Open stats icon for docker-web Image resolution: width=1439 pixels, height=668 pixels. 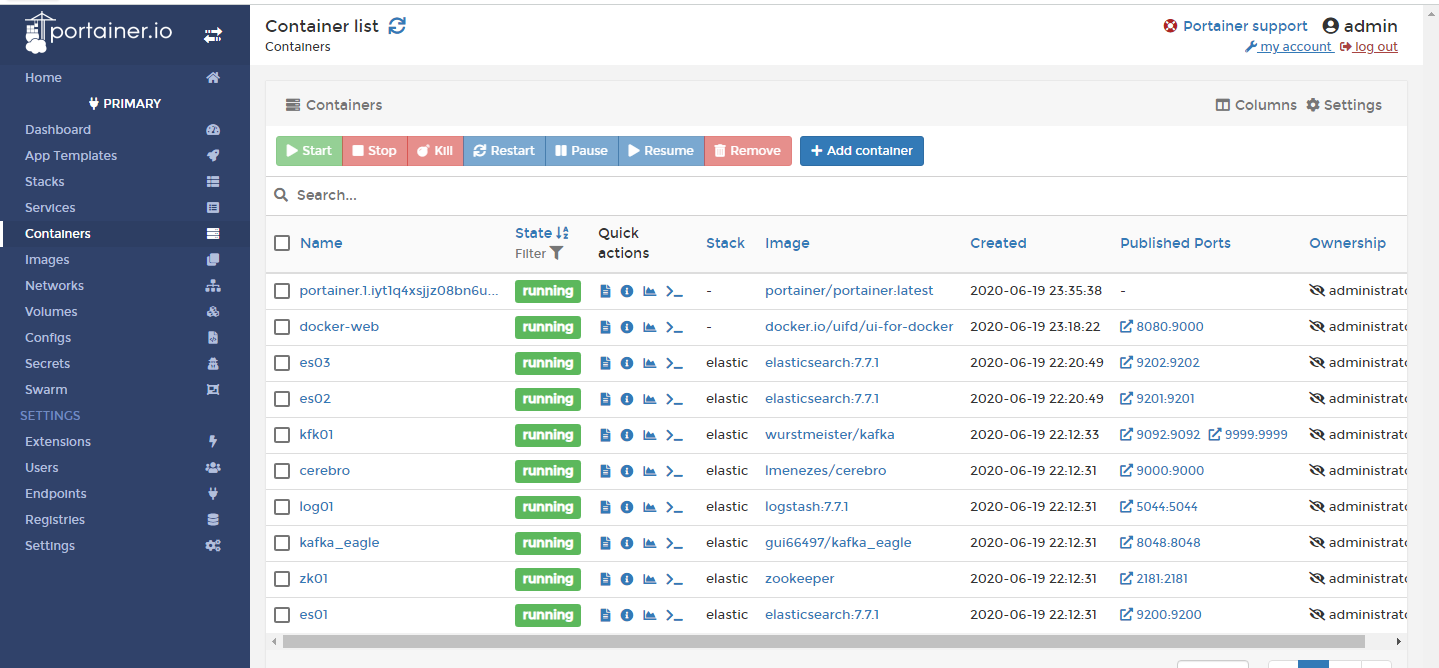click(x=649, y=327)
